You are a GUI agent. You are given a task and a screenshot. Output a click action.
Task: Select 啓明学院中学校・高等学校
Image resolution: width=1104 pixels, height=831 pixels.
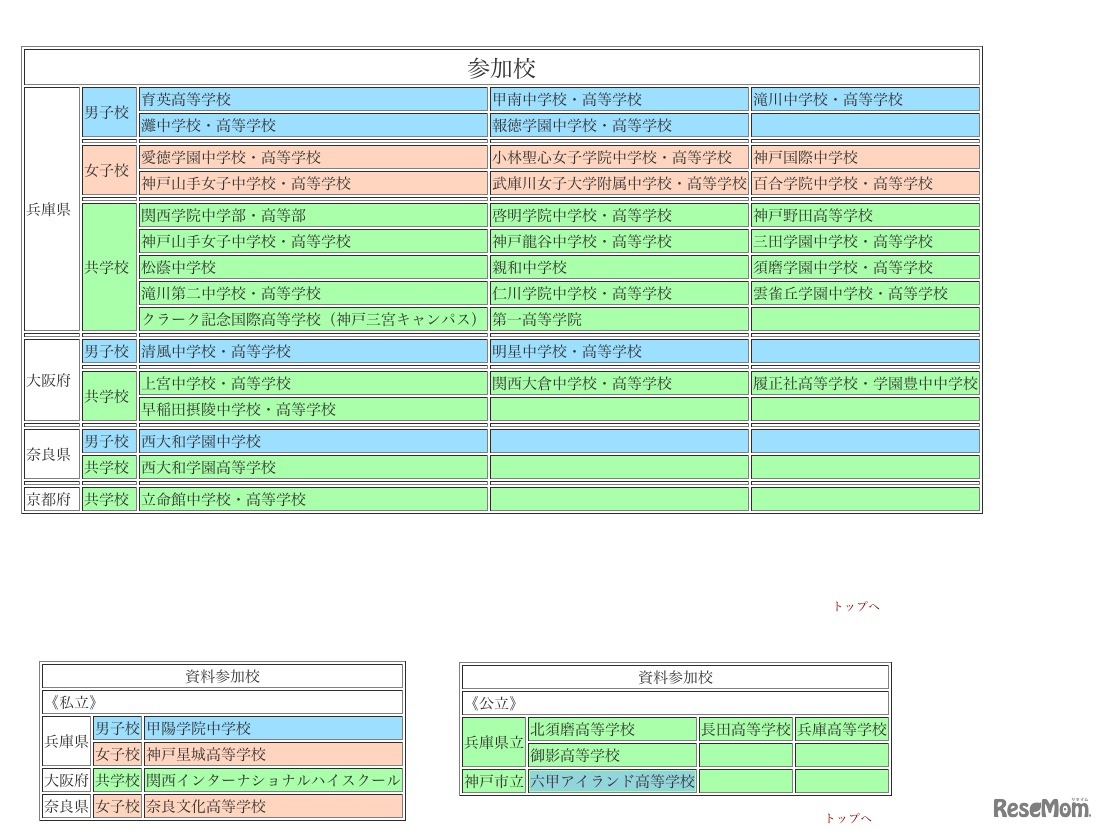620,215
